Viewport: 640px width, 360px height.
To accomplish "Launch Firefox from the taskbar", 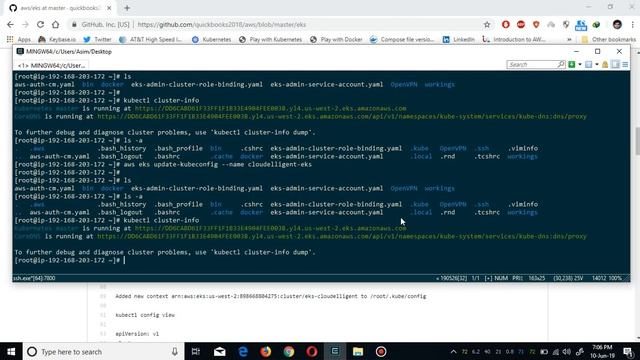I will 266,351.
